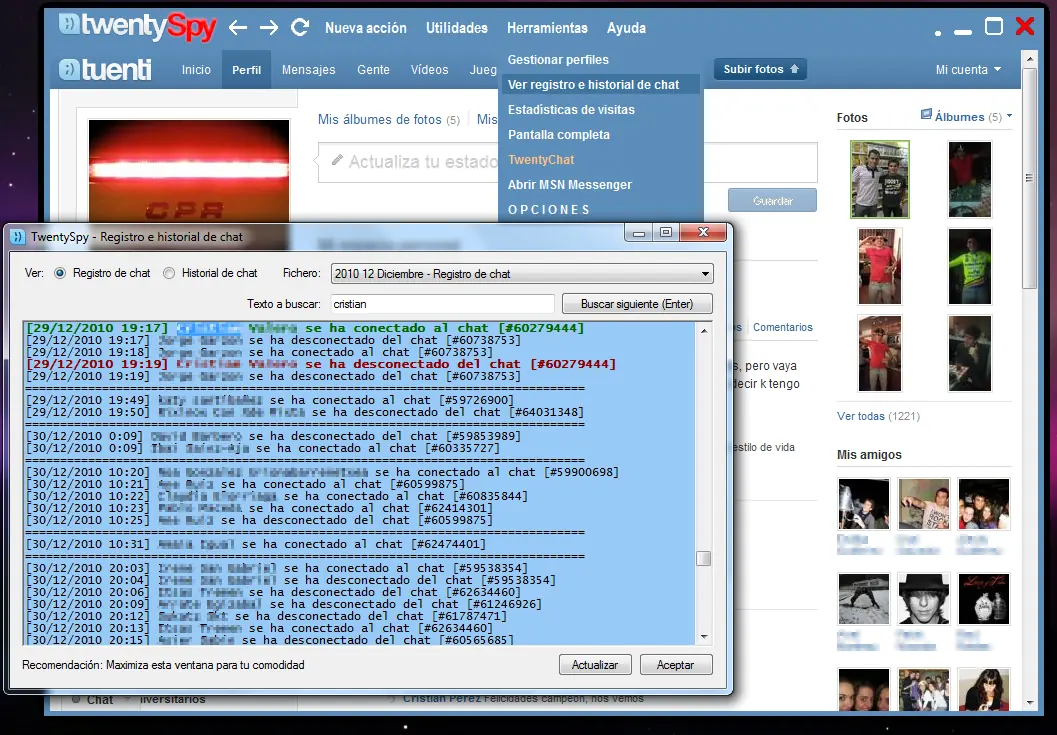Click the chat log scrollbar thumb
1057x735 pixels.
(x=704, y=558)
